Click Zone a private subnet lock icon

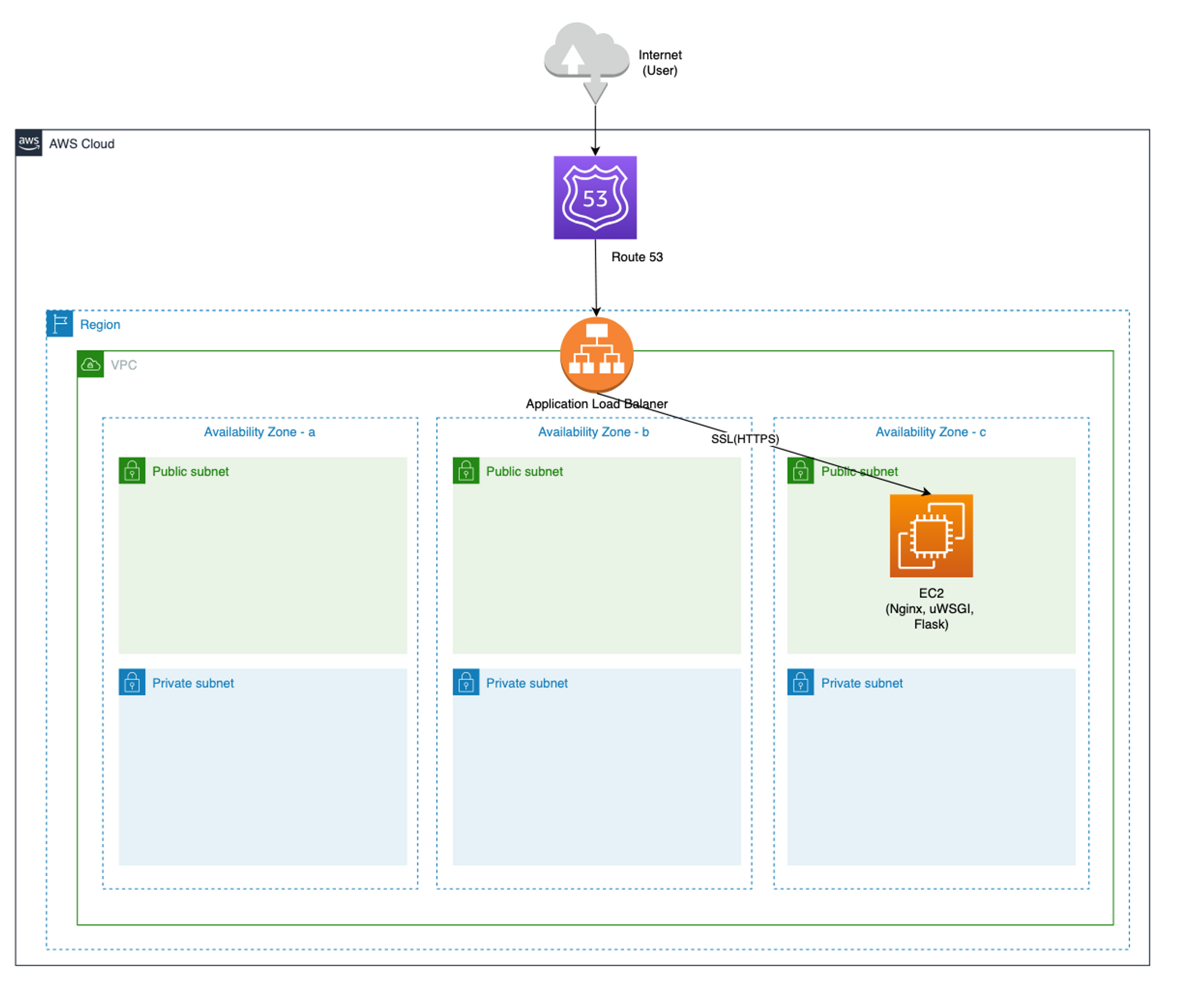pos(132,682)
